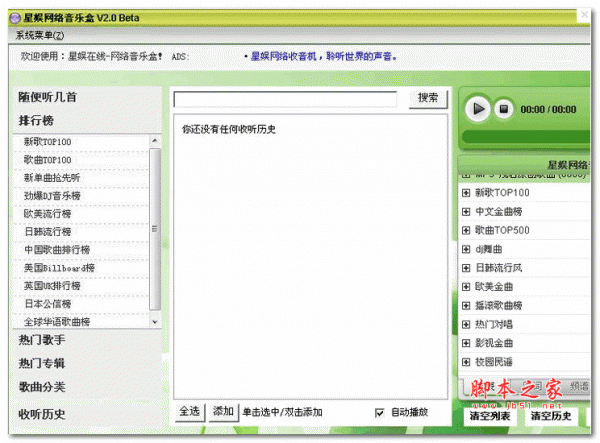This screenshot has height=443, width=600.
Task: Expand the 新歌TOP100 tree node
Action: pyautogui.click(x=466, y=193)
